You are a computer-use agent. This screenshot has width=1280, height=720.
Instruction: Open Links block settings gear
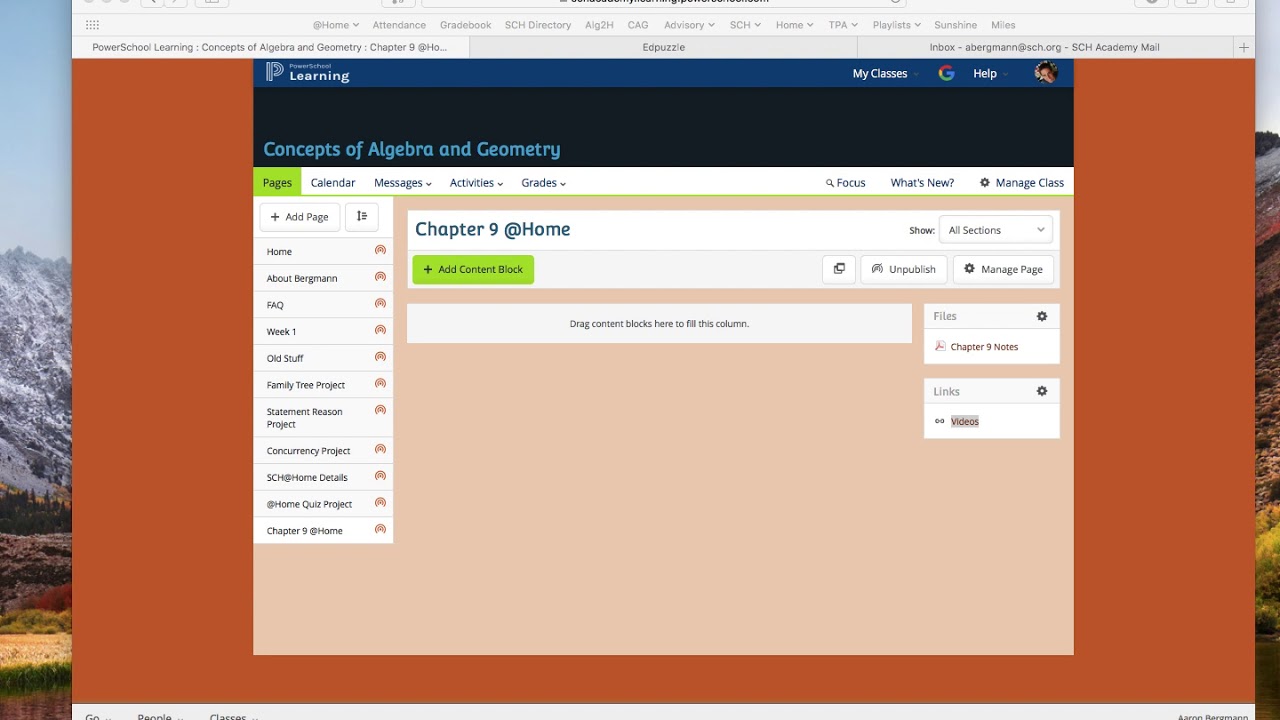1042,391
